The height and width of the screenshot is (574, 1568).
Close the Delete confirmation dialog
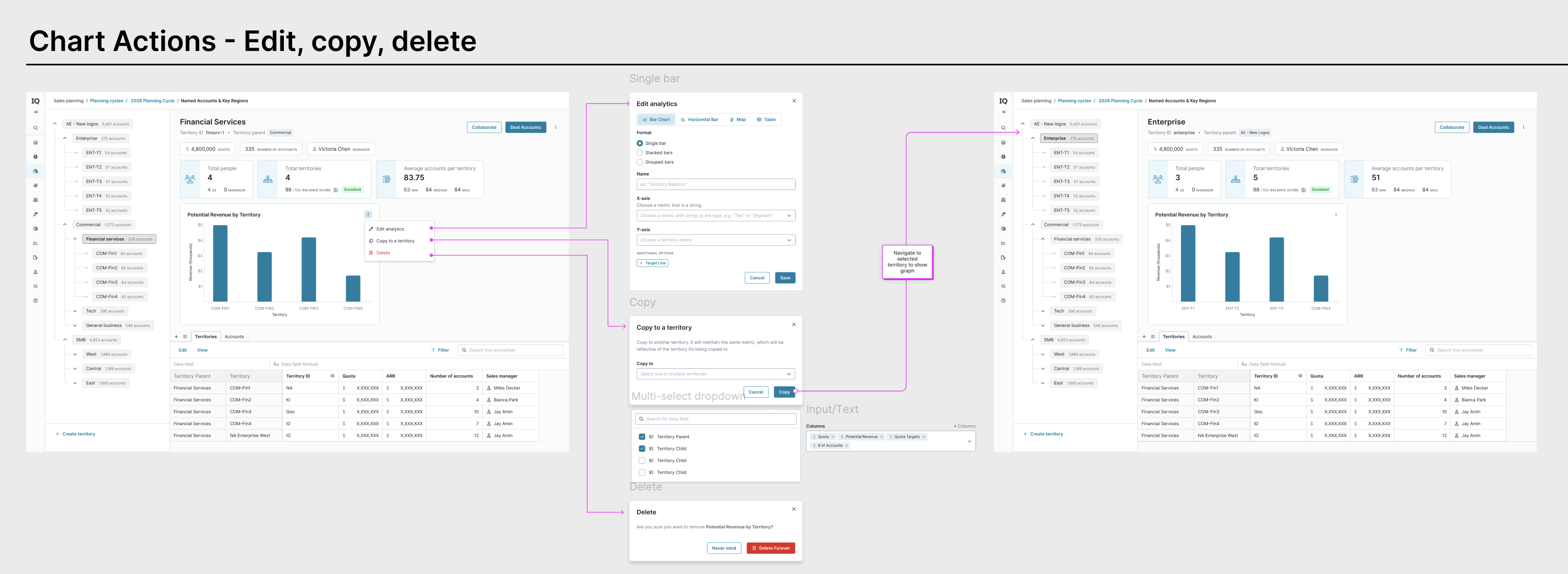click(794, 509)
